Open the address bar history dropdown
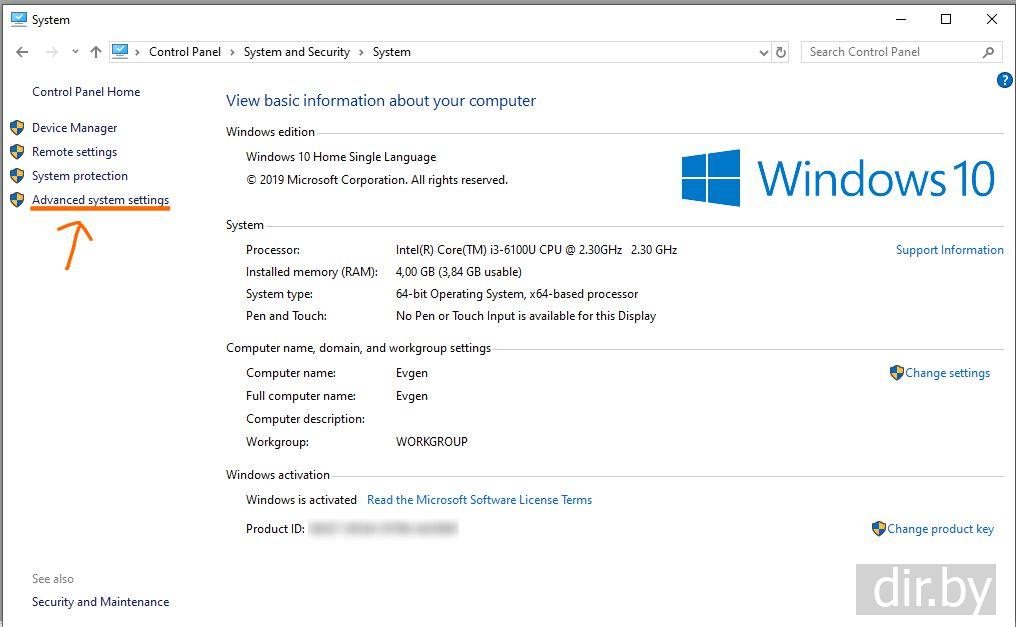The width and height of the screenshot is (1016, 627). (x=764, y=52)
